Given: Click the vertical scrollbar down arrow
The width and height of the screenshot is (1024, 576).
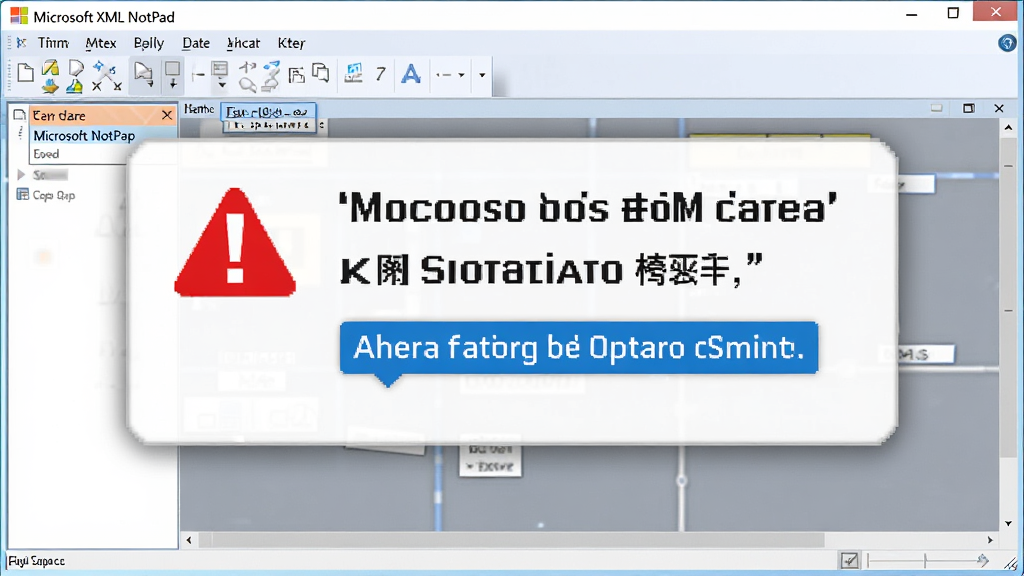Looking at the screenshot, I should coord(1008,523).
